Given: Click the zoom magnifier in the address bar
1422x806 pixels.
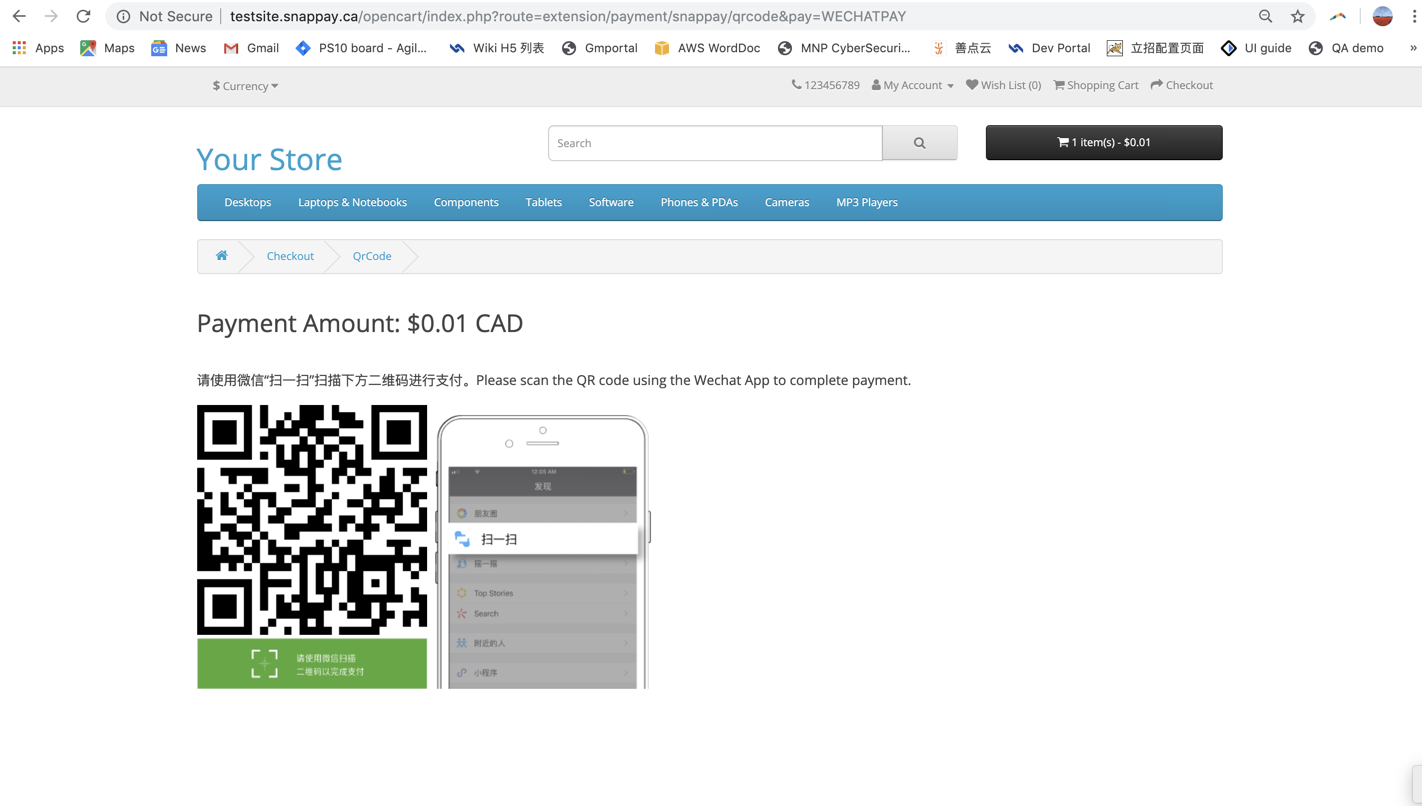Looking at the screenshot, I should 1266,16.
